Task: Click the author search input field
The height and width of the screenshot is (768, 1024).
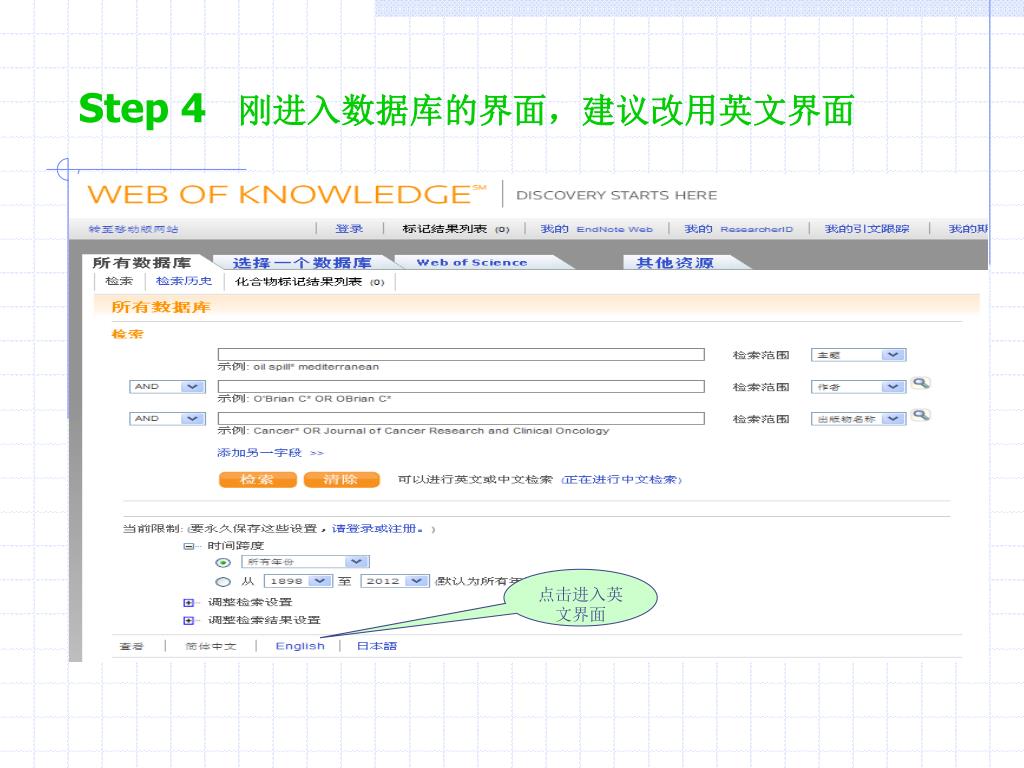Action: click(461, 387)
